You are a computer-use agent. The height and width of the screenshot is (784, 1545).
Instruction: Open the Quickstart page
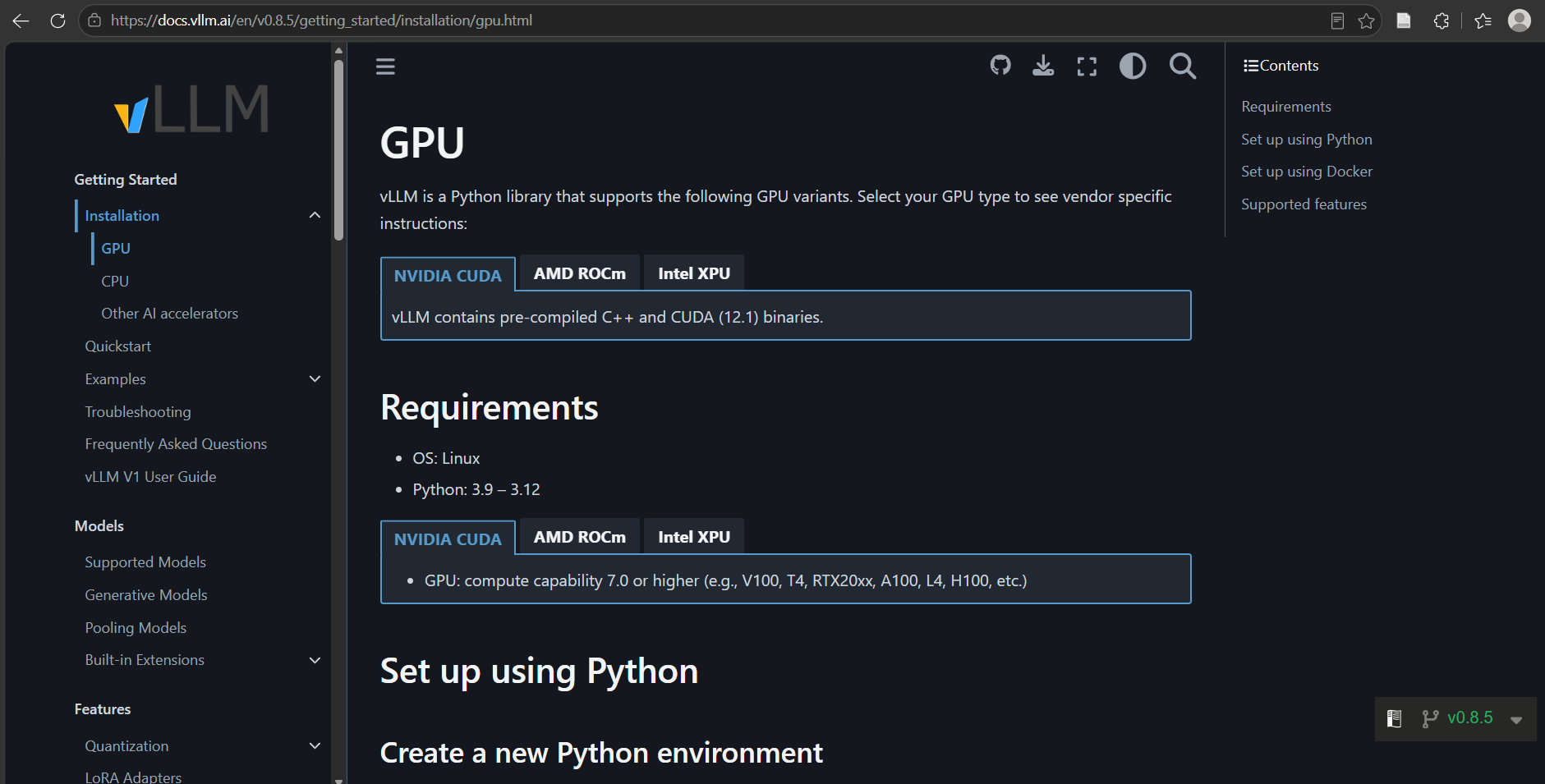[x=118, y=346]
